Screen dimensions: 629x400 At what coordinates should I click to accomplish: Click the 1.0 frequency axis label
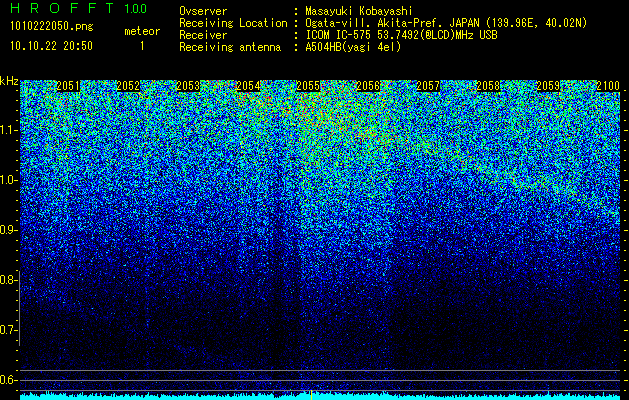(x=8, y=180)
